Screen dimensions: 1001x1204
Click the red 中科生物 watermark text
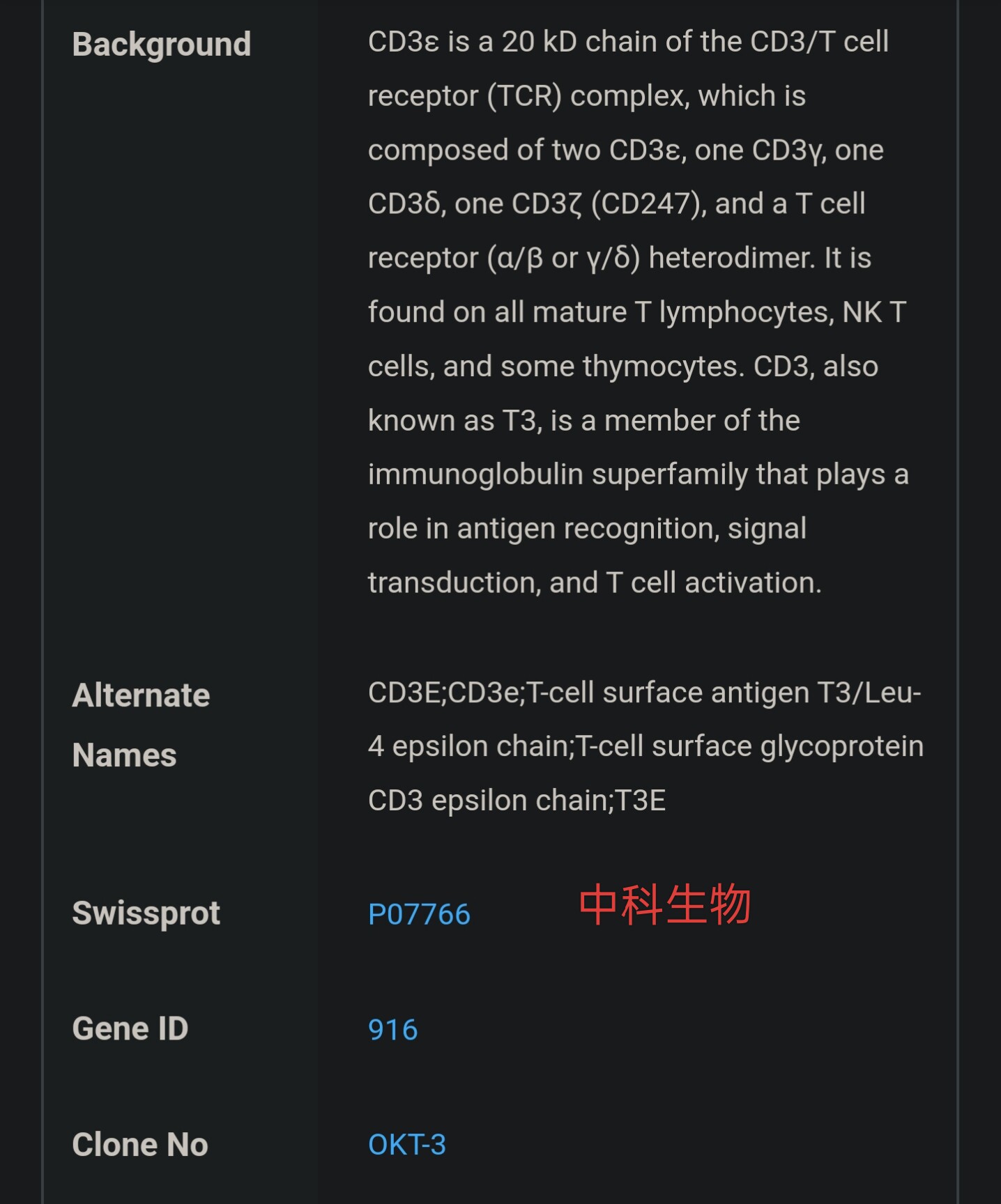(x=665, y=904)
